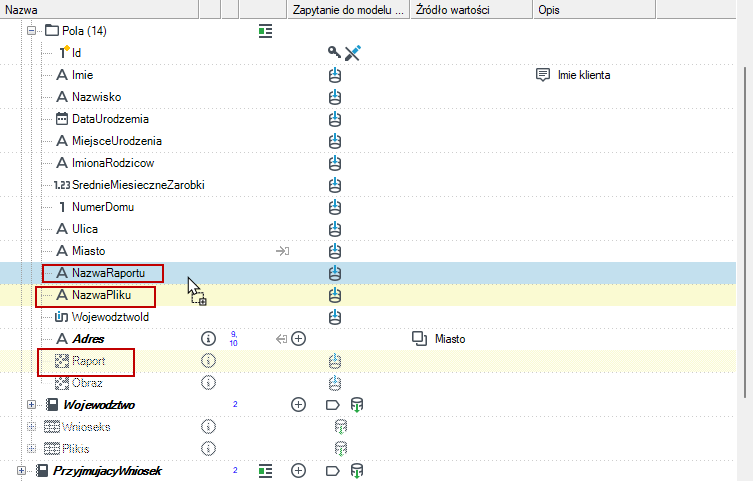This screenshot has width=753, height=481.
Task: Click the info icon in Adres row
Action: click(208, 339)
